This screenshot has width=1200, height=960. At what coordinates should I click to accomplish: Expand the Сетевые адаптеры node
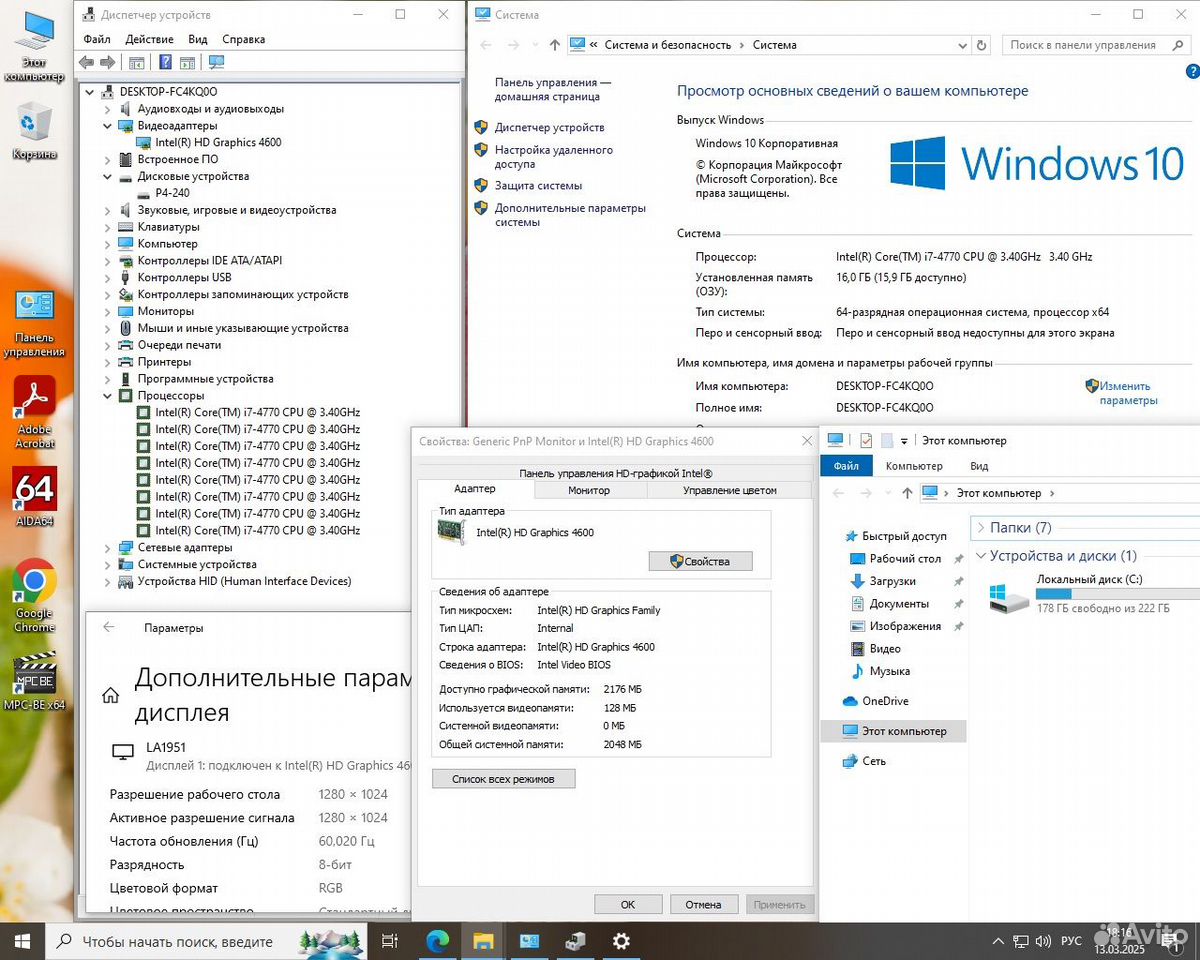coord(108,548)
